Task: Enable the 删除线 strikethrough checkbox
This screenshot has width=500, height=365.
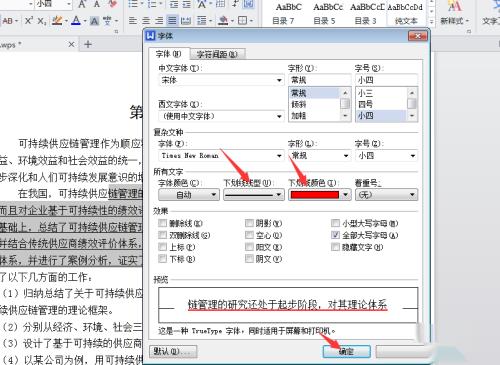Action: (x=162, y=223)
